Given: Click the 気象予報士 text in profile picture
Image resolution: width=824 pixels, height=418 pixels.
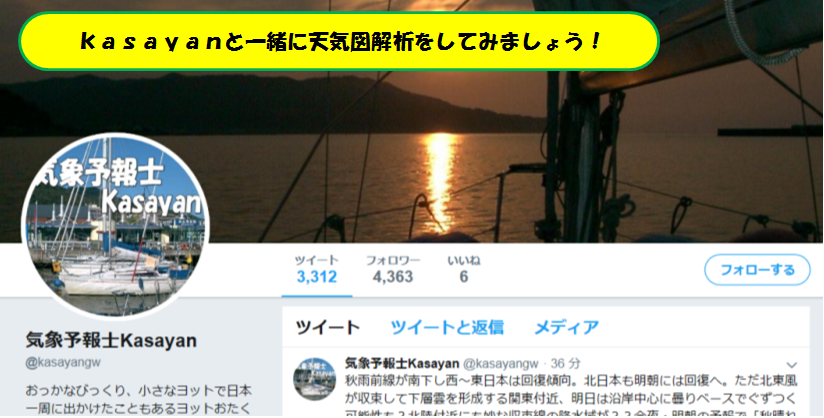Looking at the screenshot, I should 101,171.
